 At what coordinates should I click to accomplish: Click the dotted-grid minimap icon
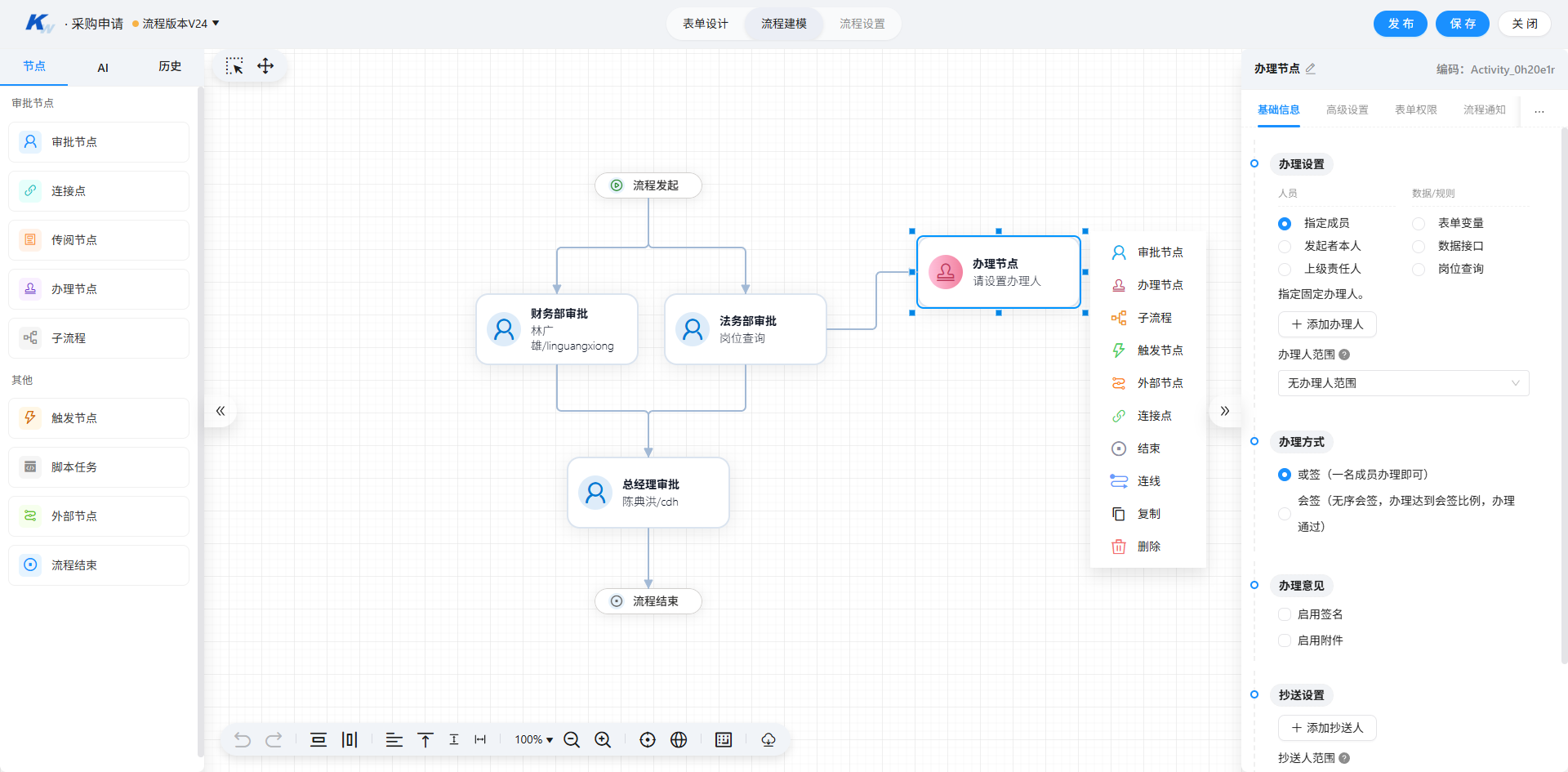(x=724, y=740)
